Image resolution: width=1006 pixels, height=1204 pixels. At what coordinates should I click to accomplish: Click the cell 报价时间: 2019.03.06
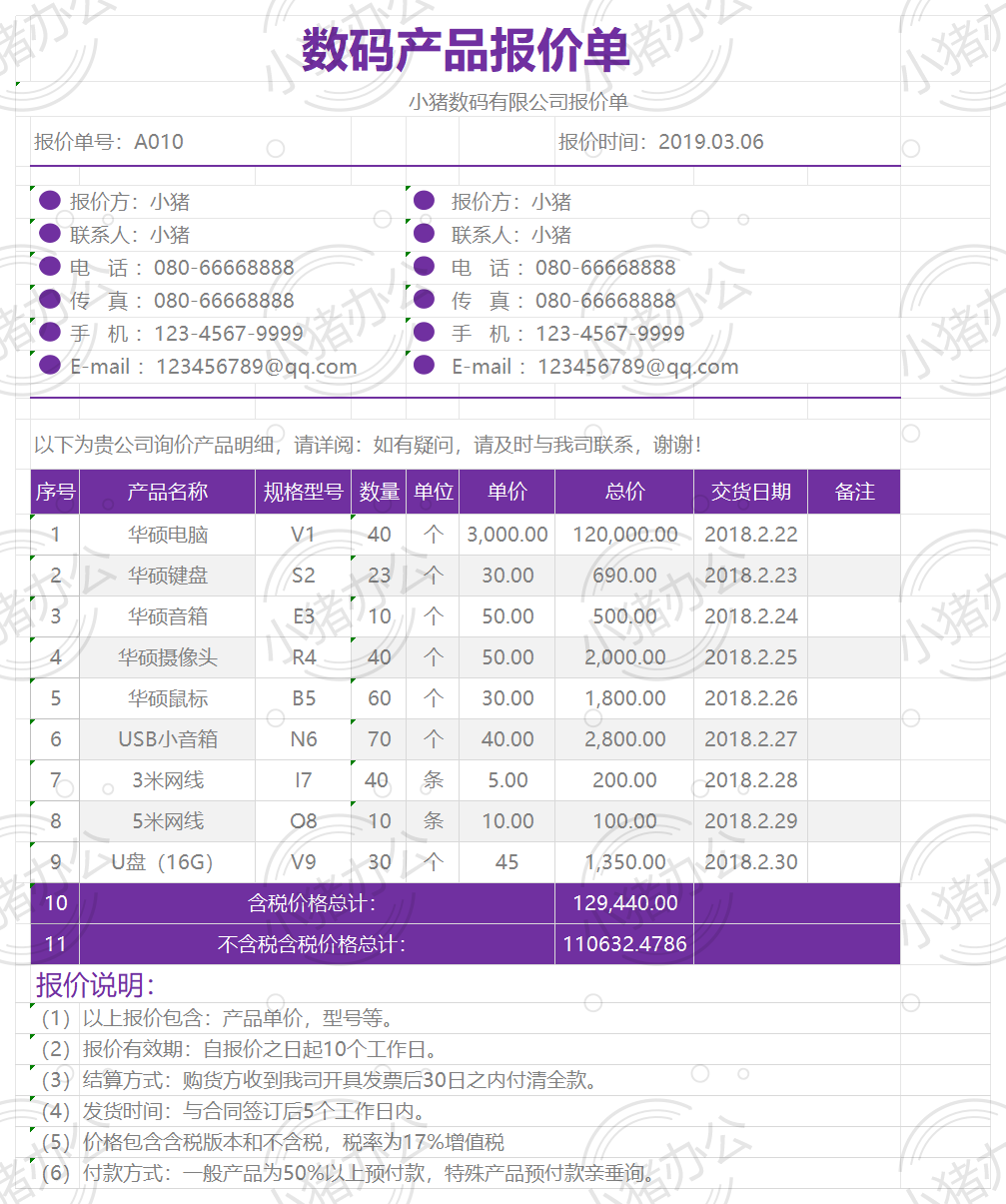(660, 142)
